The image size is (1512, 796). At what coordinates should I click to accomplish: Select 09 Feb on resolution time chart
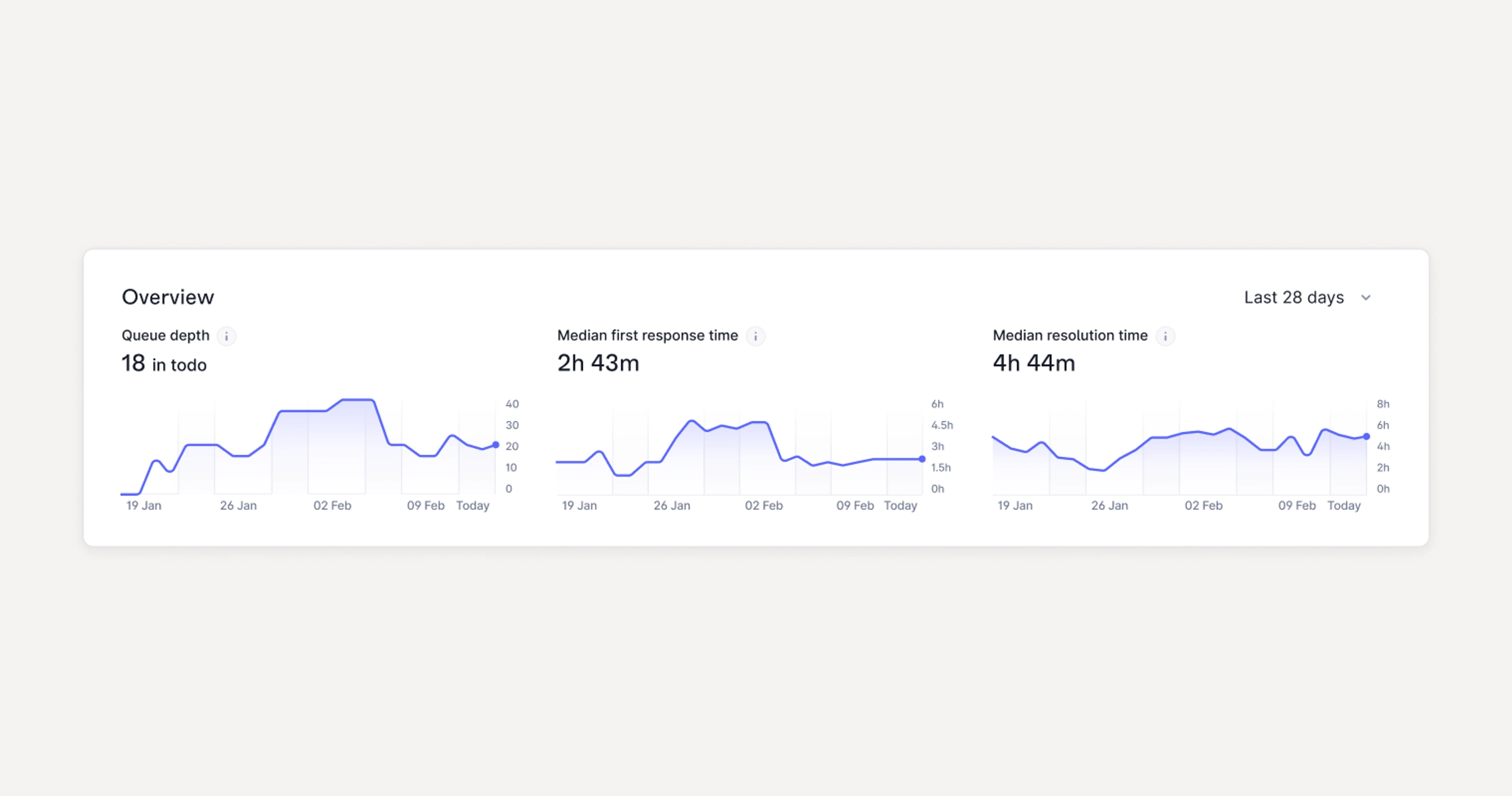(1297, 505)
